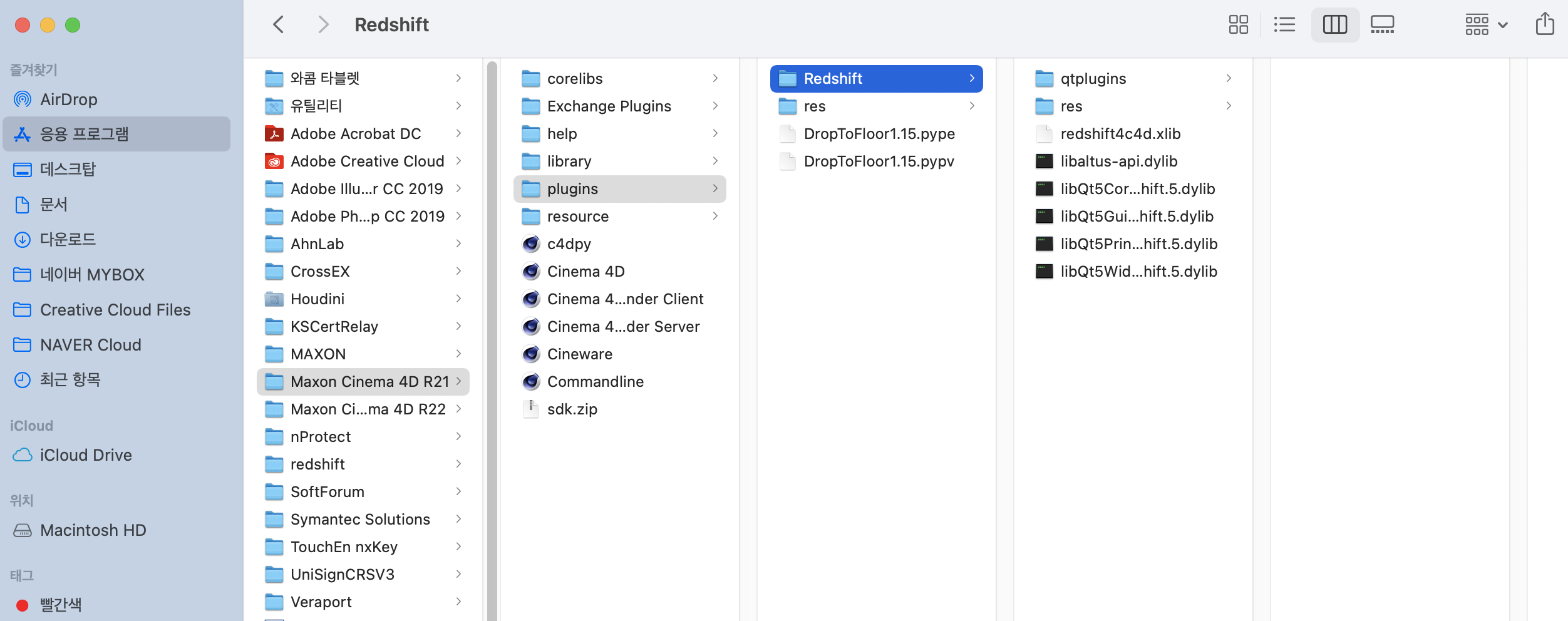Open 문서 in the sidebar

(116, 204)
